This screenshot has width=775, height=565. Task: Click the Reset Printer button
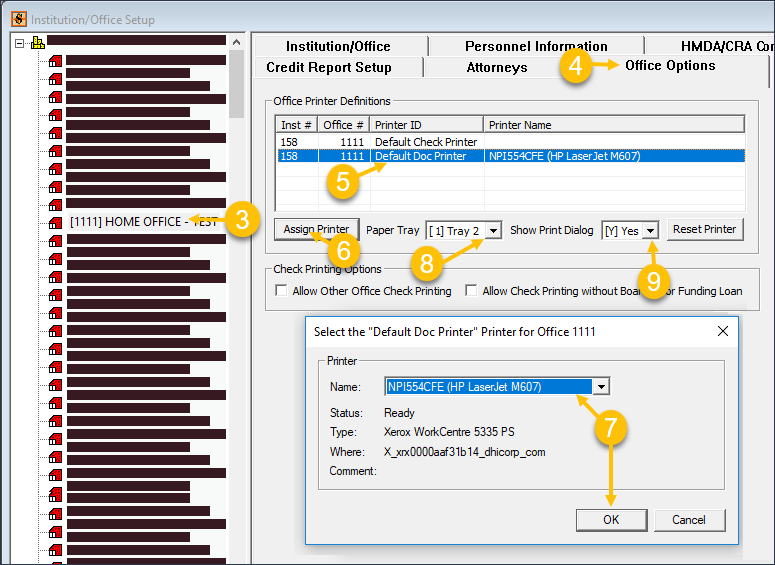click(705, 229)
